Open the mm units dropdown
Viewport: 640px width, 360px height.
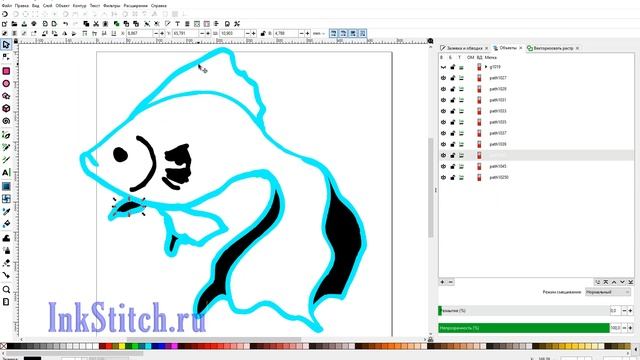point(319,33)
